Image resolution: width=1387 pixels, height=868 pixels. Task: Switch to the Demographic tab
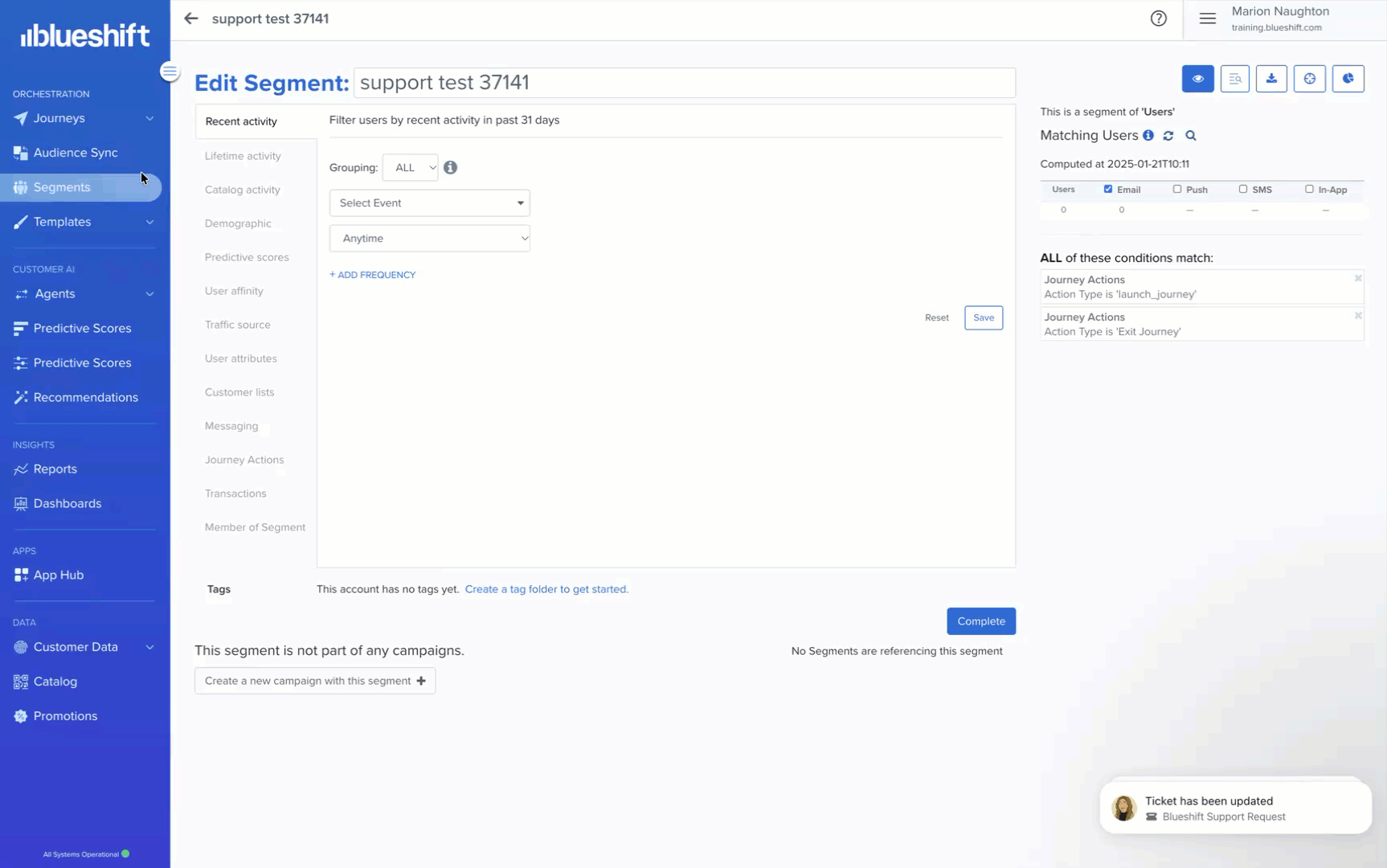pyautogui.click(x=238, y=223)
